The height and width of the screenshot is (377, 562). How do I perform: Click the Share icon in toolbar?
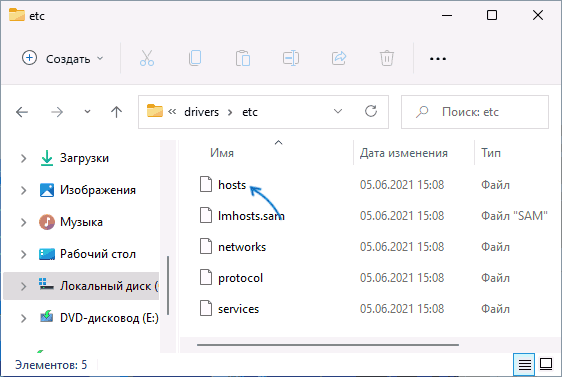tap(339, 58)
